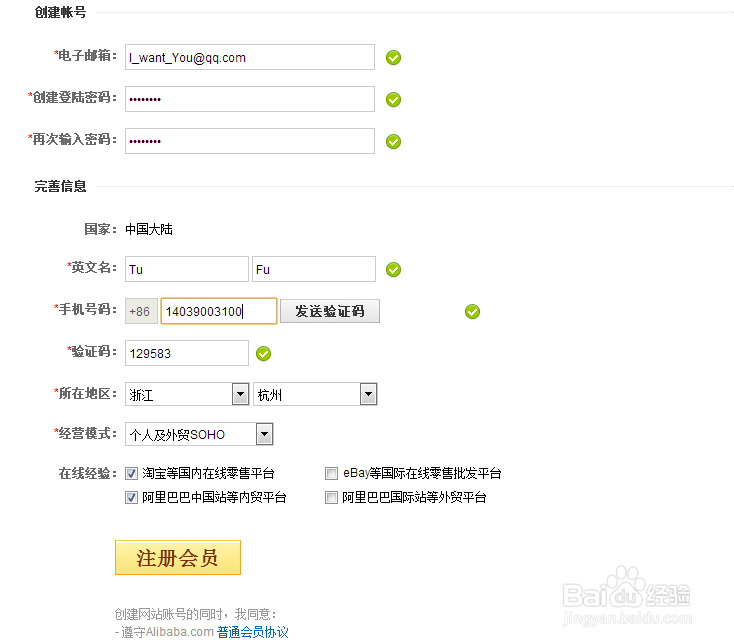Click the 注册会员 register button

point(178,557)
